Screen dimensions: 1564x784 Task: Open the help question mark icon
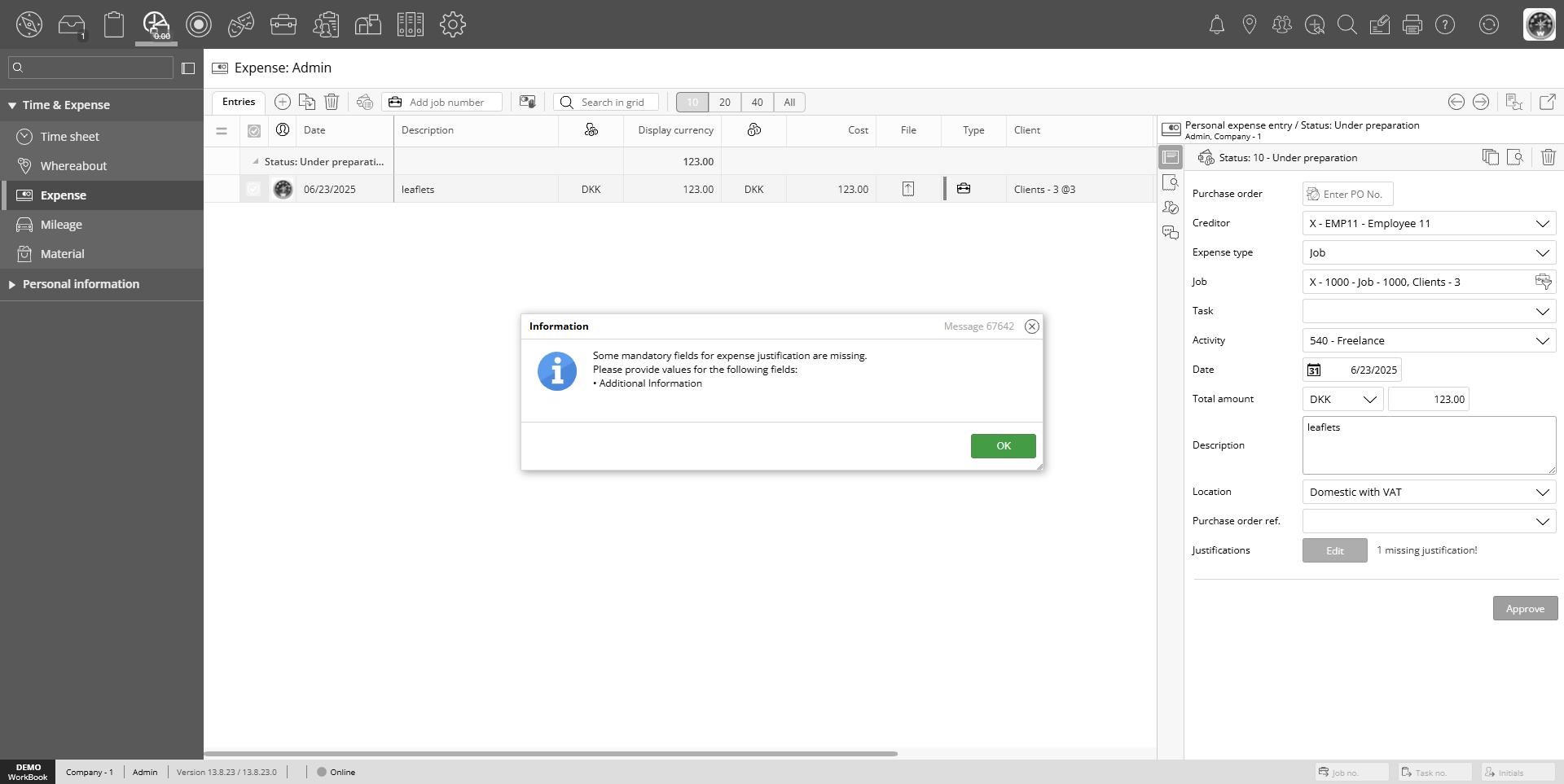[1444, 25]
